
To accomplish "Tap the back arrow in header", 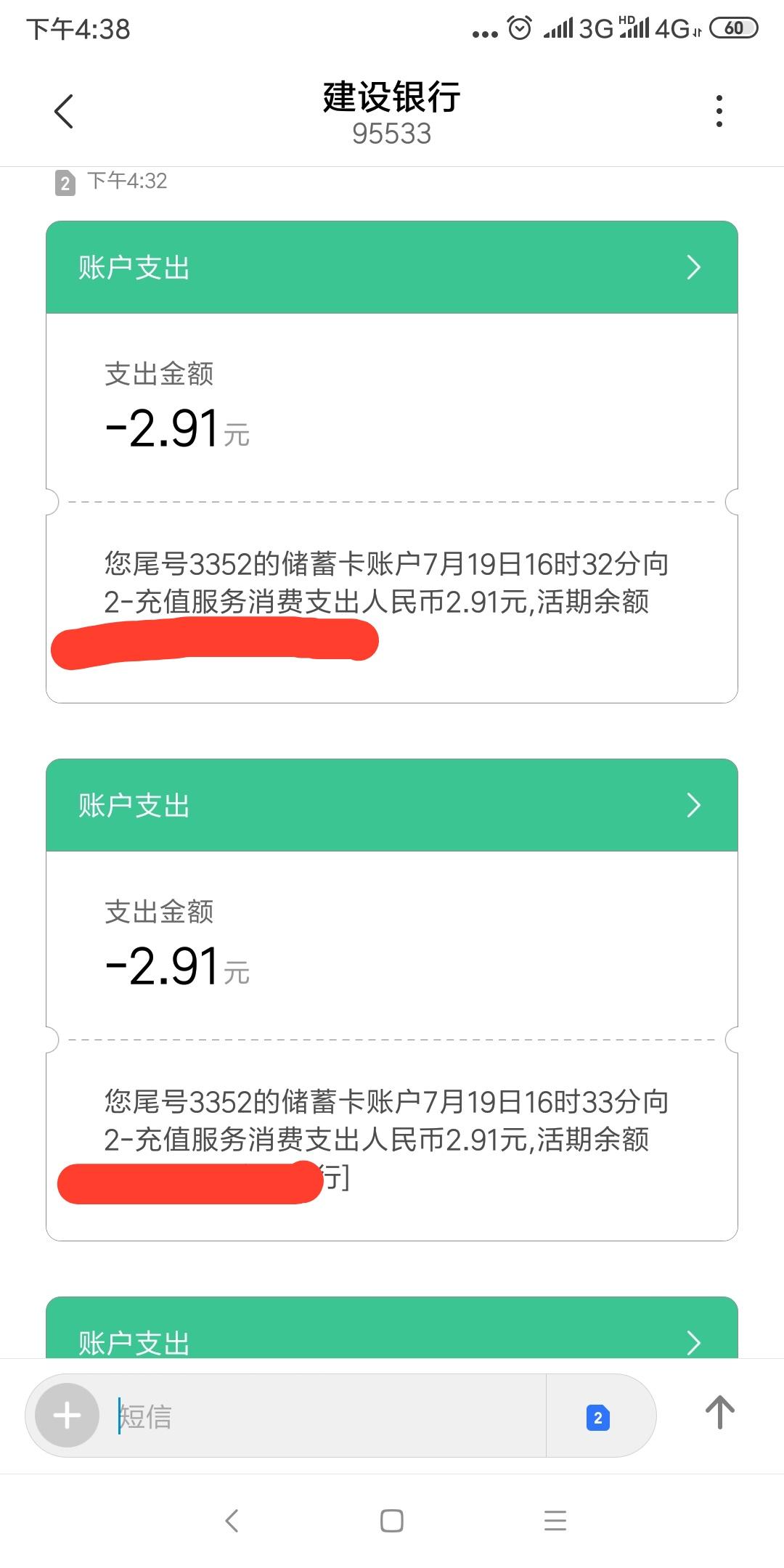I will pyautogui.click(x=64, y=112).
